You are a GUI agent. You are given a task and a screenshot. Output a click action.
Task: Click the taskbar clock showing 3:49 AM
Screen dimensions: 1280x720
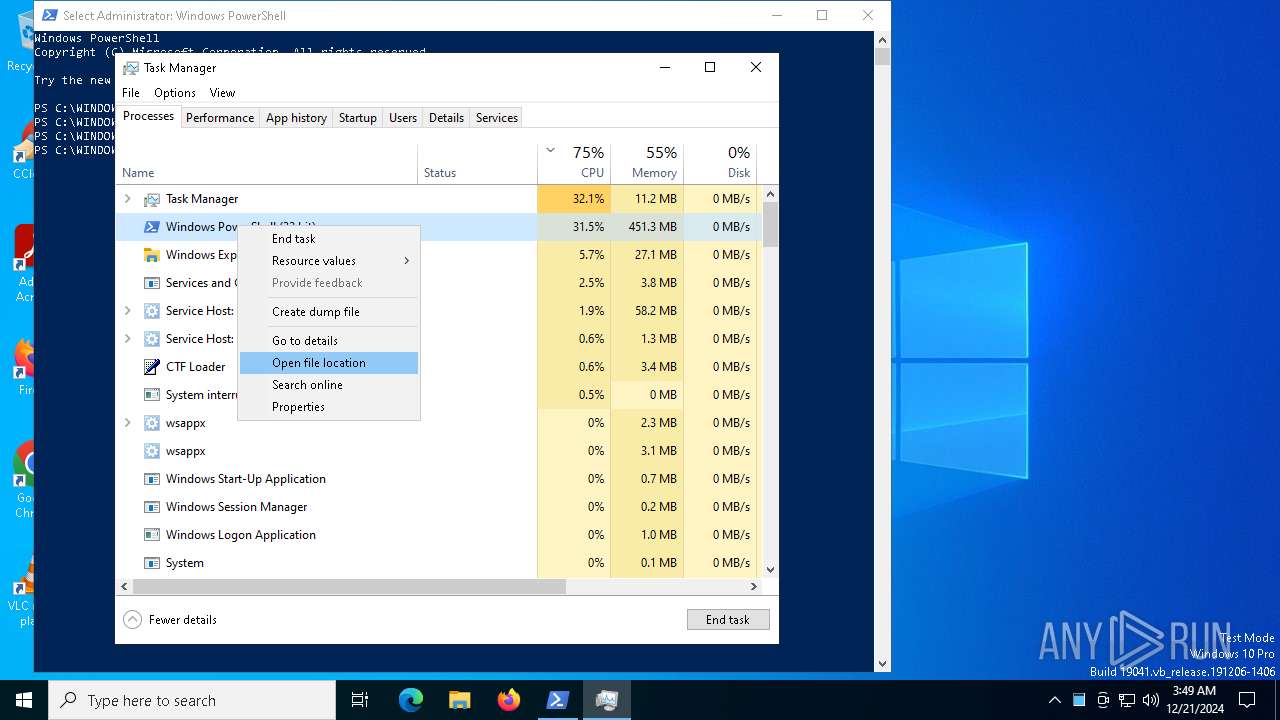click(x=1195, y=700)
